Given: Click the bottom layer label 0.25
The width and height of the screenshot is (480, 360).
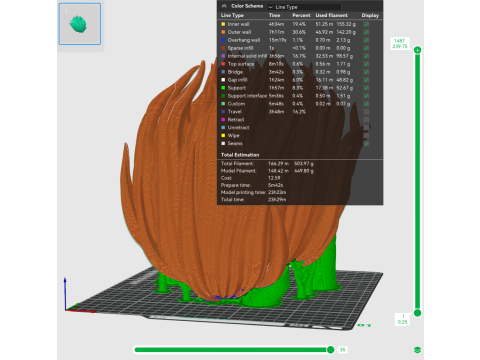Looking at the screenshot, I should pyautogui.click(x=402, y=322).
